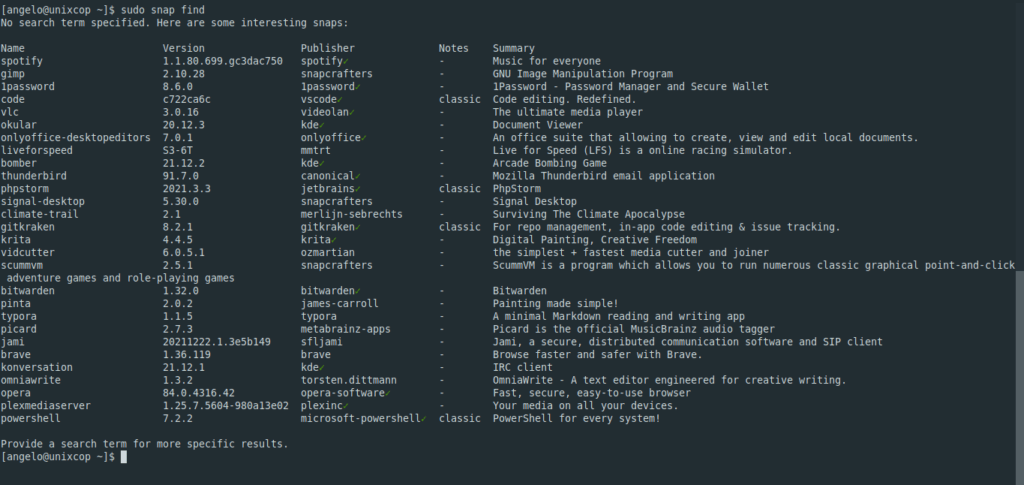Viewport: 1024px width, 485px height.
Task: Click the checkmark beside jetbrains publisher
Action: pos(357,189)
